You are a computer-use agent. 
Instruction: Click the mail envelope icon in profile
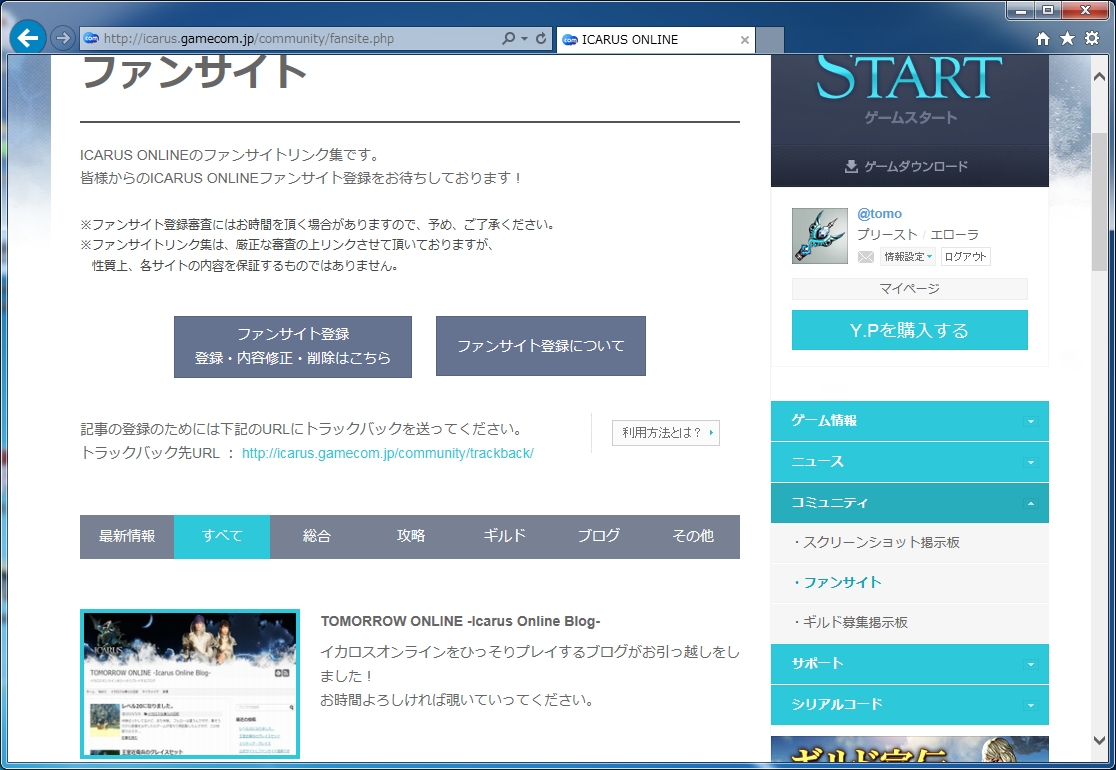pyautogui.click(x=865, y=257)
